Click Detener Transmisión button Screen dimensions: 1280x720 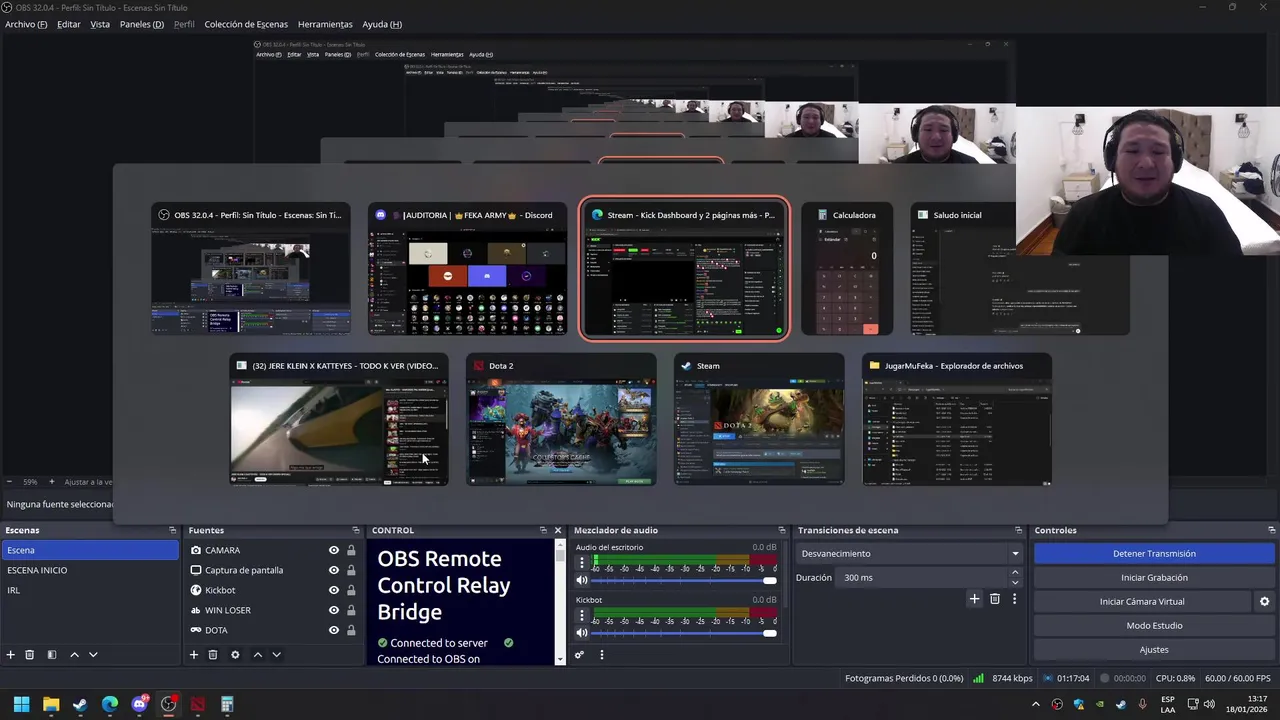[1154, 553]
